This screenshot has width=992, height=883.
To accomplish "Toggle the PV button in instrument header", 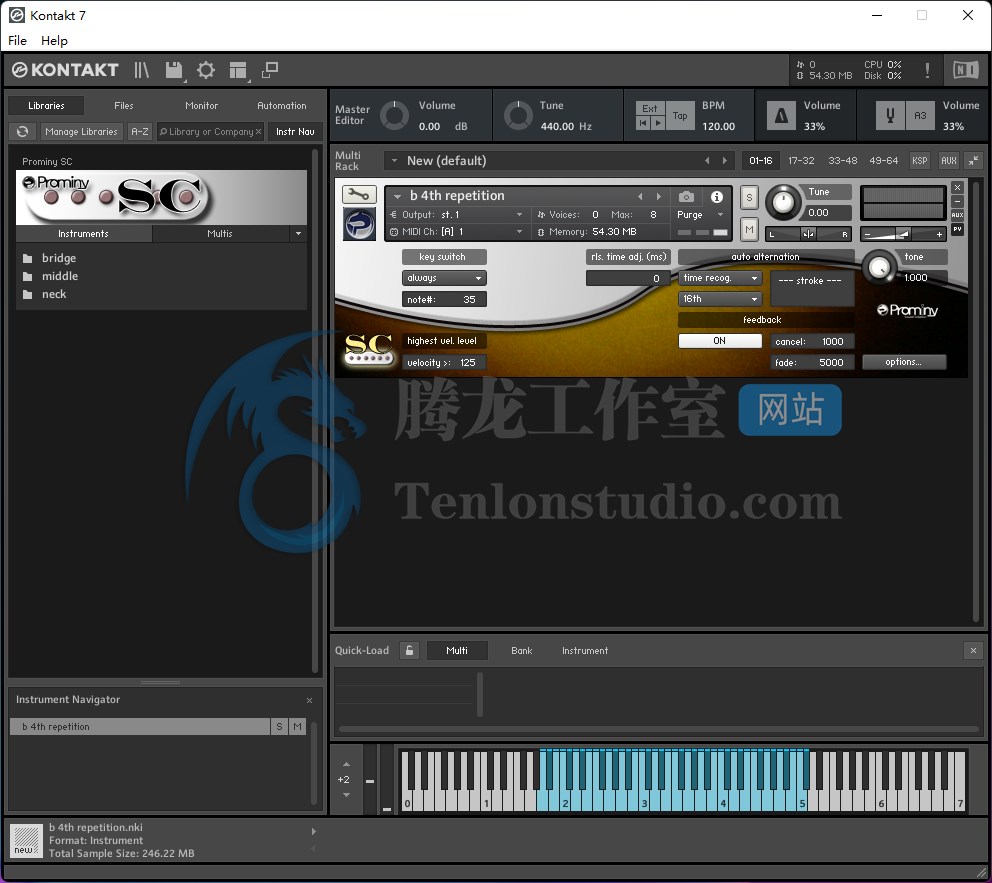I will [x=957, y=229].
